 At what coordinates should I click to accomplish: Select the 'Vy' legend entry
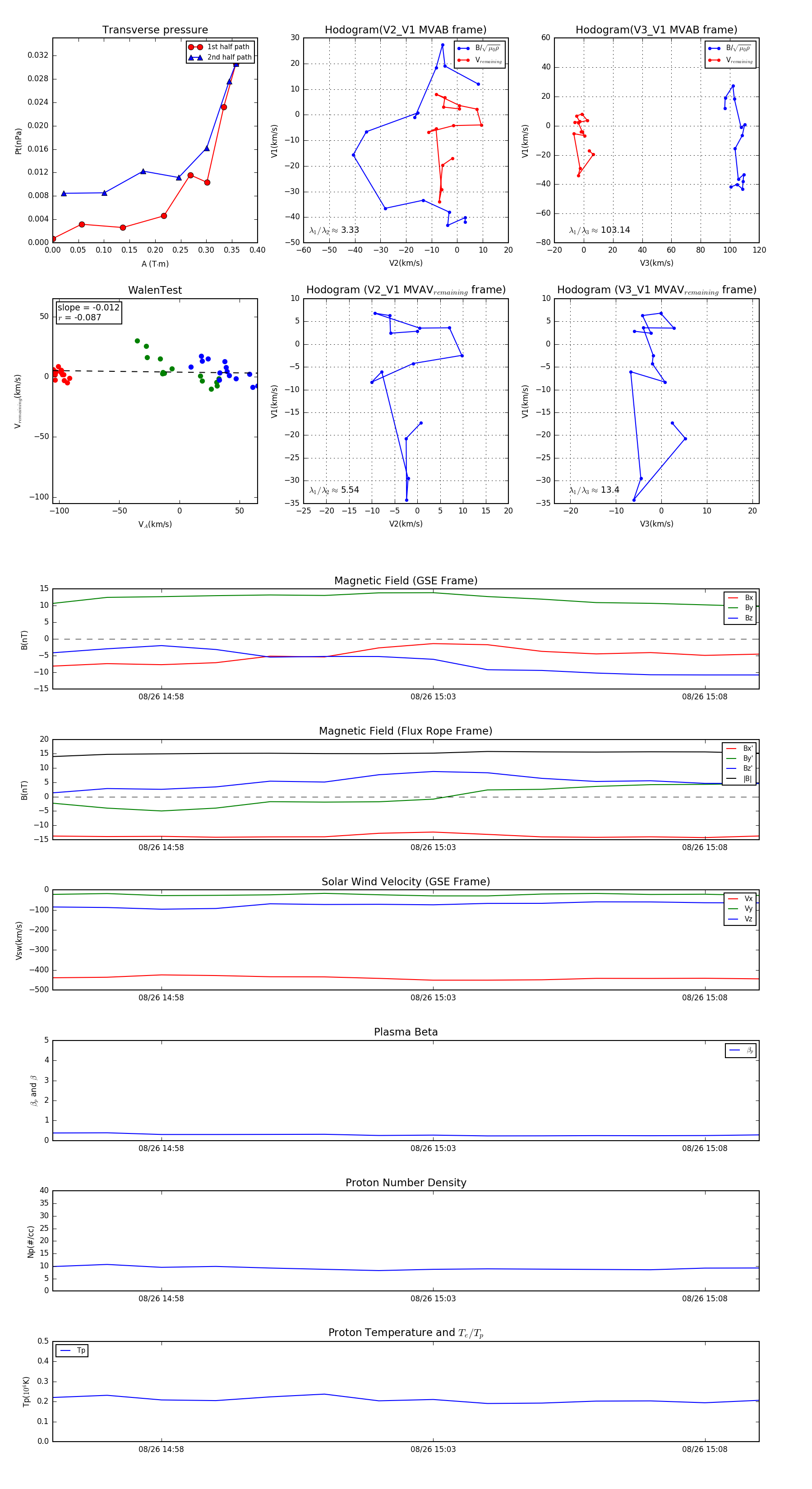740,909
